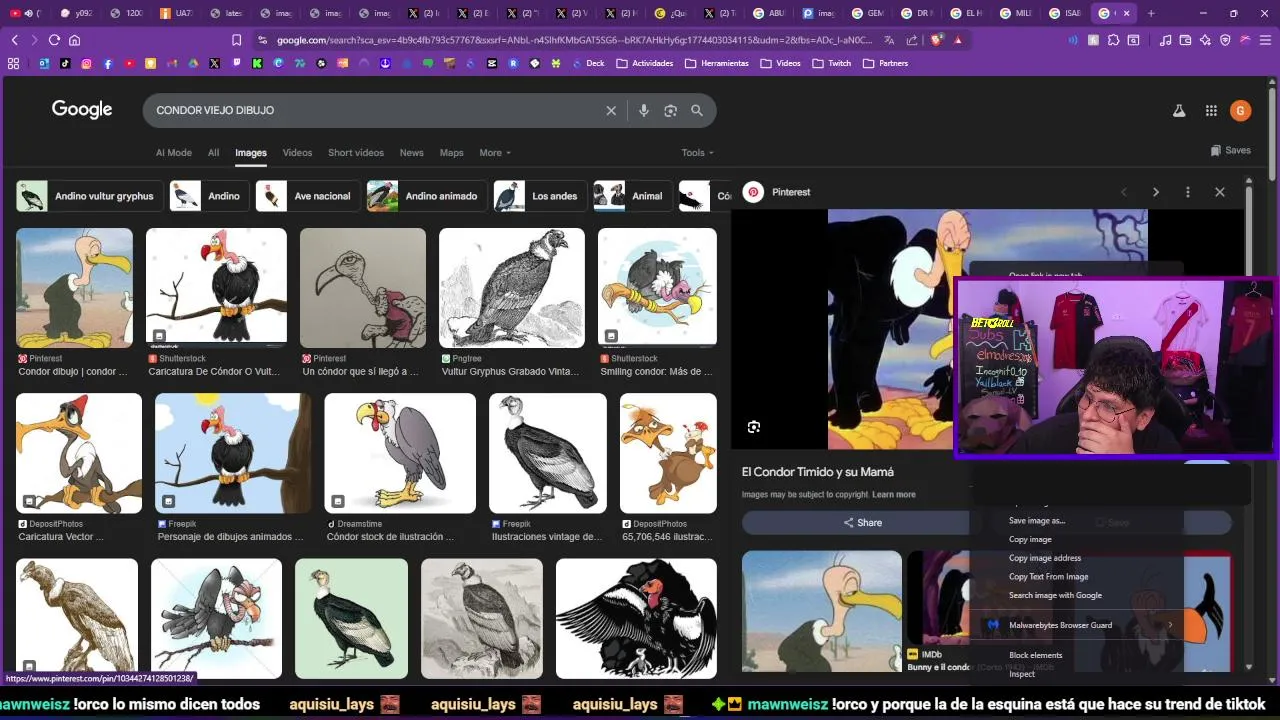Switch to the AI Mode tab
Viewport: 1280px width, 720px height.
(x=173, y=153)
